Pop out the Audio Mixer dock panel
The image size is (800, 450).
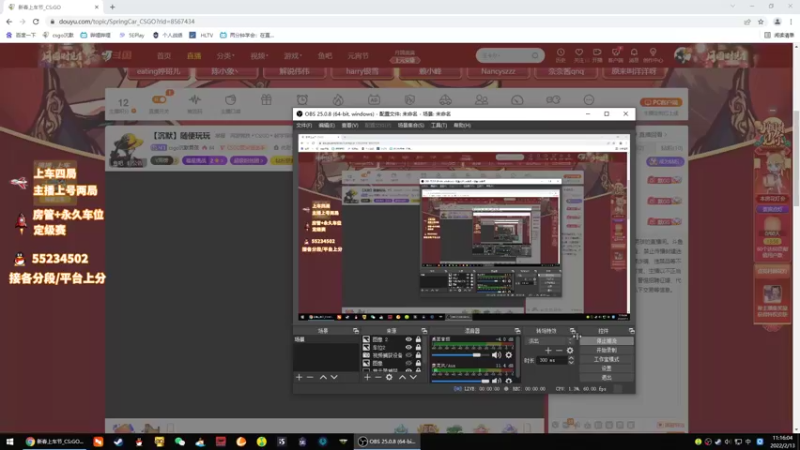[517, 331]
